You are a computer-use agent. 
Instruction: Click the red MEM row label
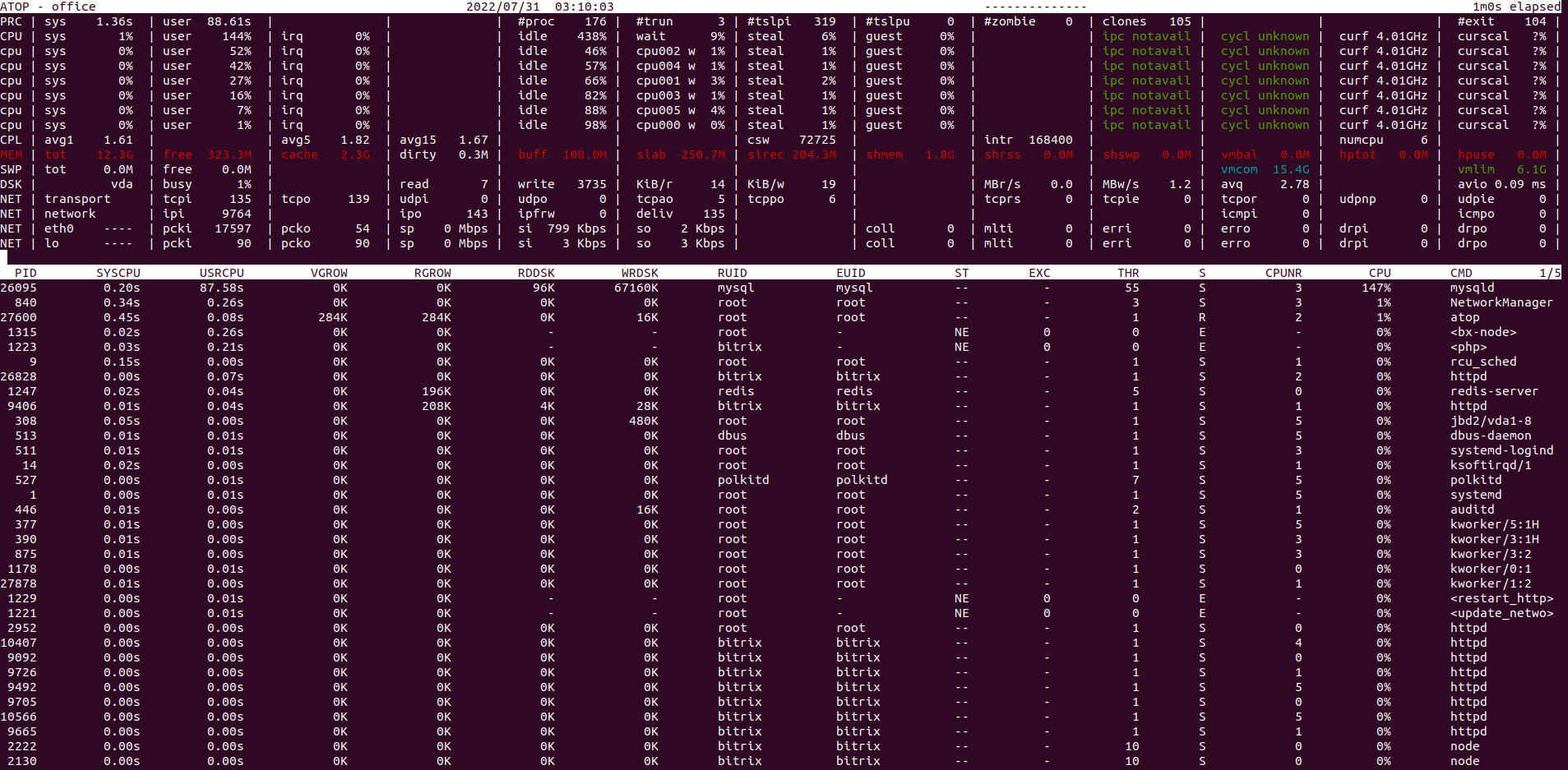tap(11, 154)
